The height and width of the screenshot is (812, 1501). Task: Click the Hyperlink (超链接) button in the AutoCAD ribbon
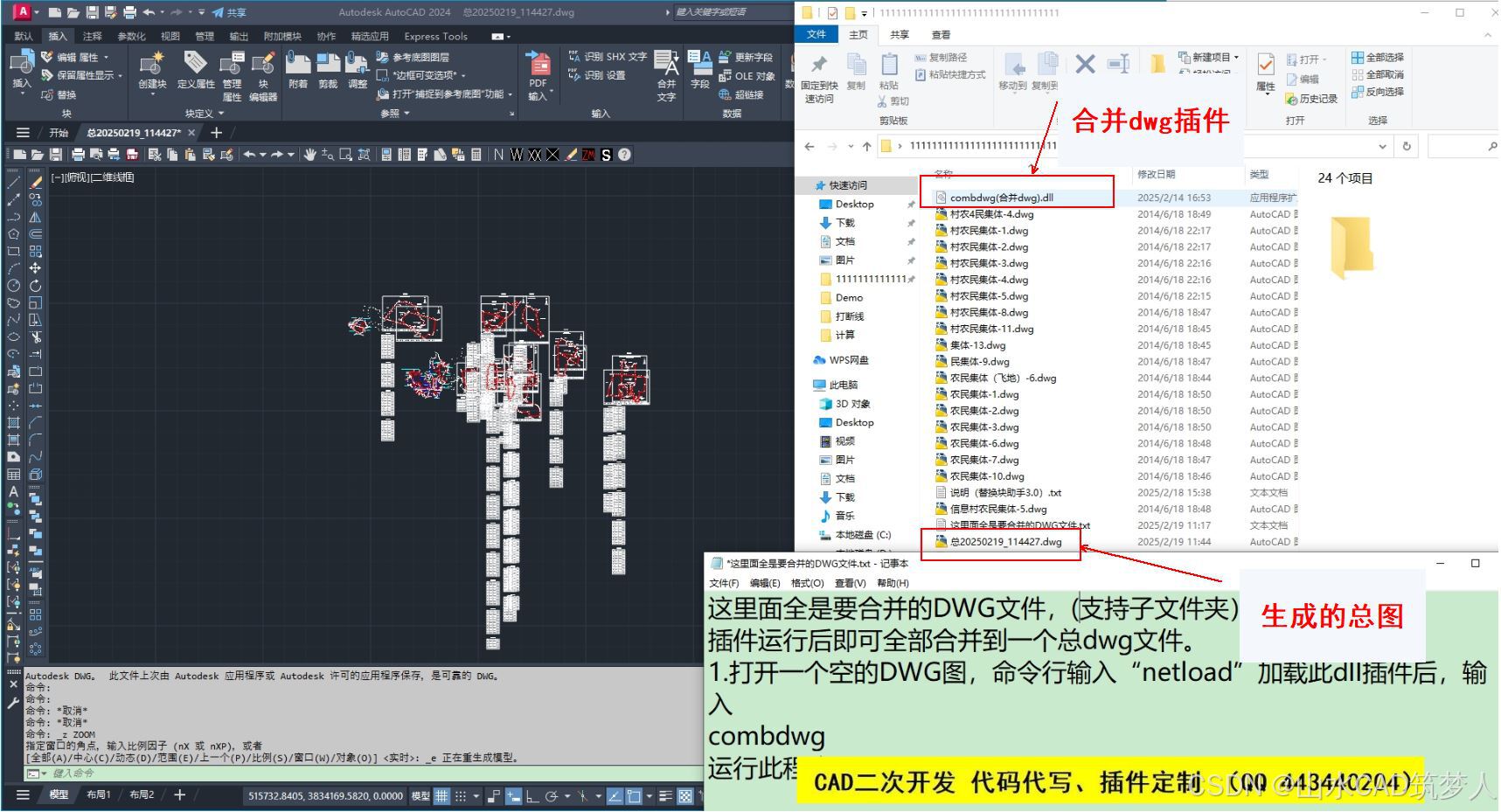pos(740,94)
